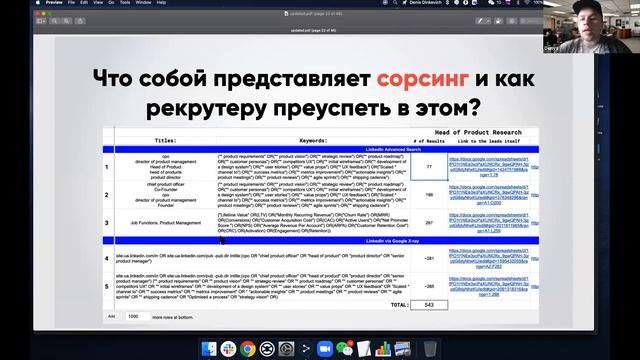Click the Add button below the table
The image size is (640, 360).
[x=111, y=316]
